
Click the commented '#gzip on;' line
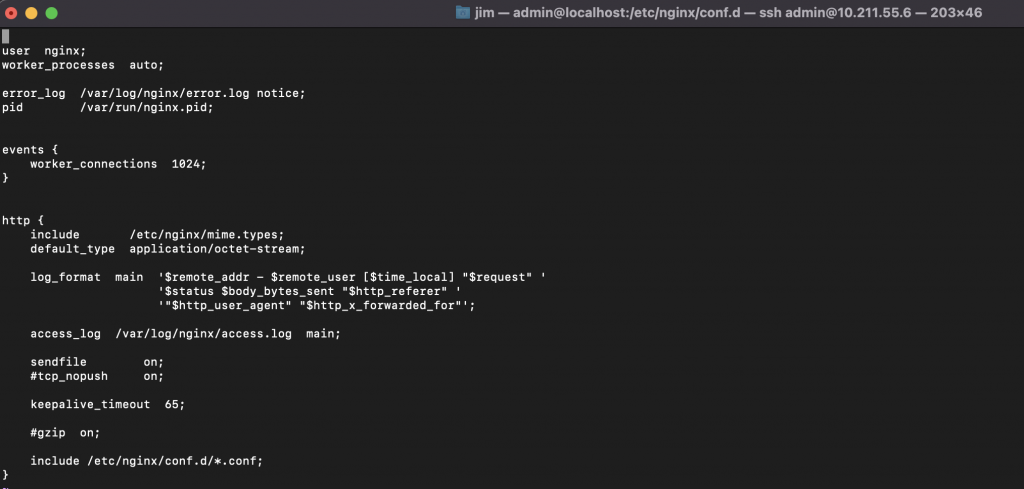[x=65, y=432]
